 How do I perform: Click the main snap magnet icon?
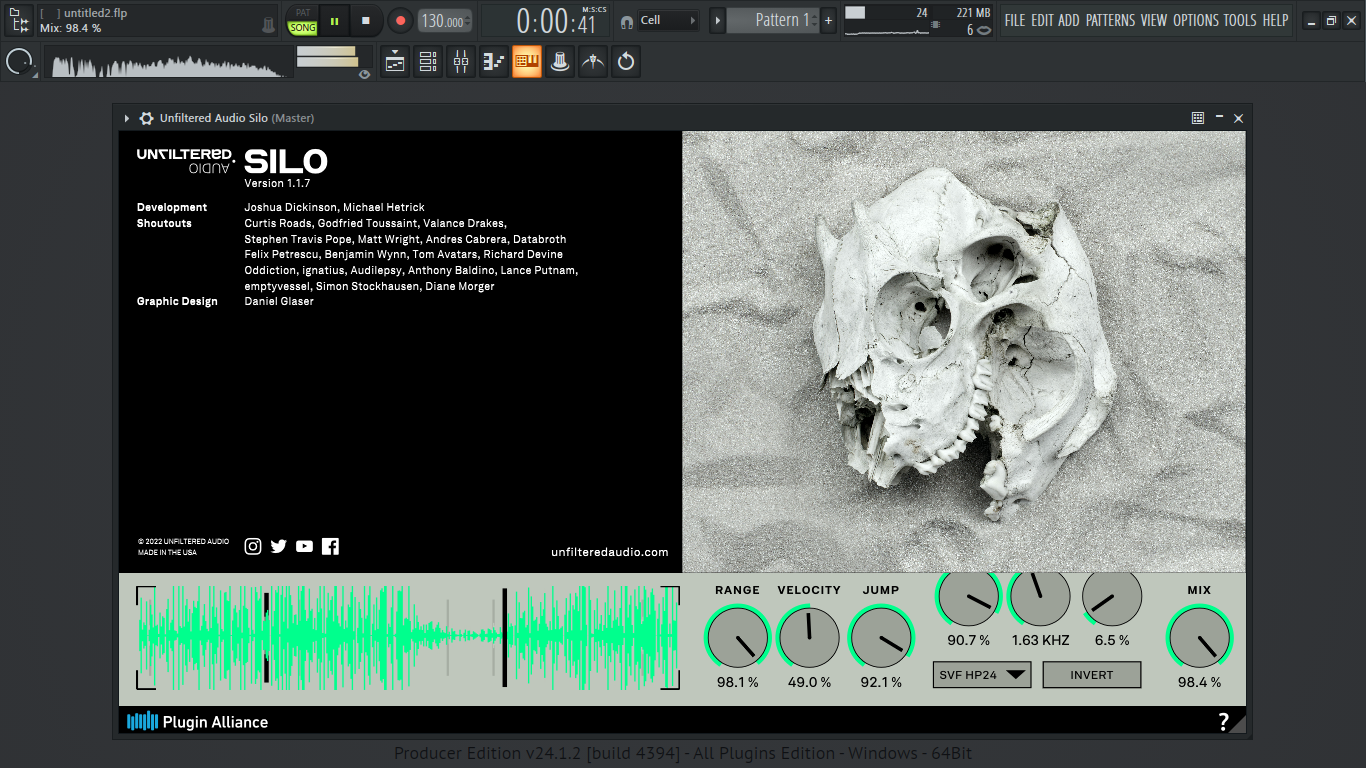[x=626, y=21]
